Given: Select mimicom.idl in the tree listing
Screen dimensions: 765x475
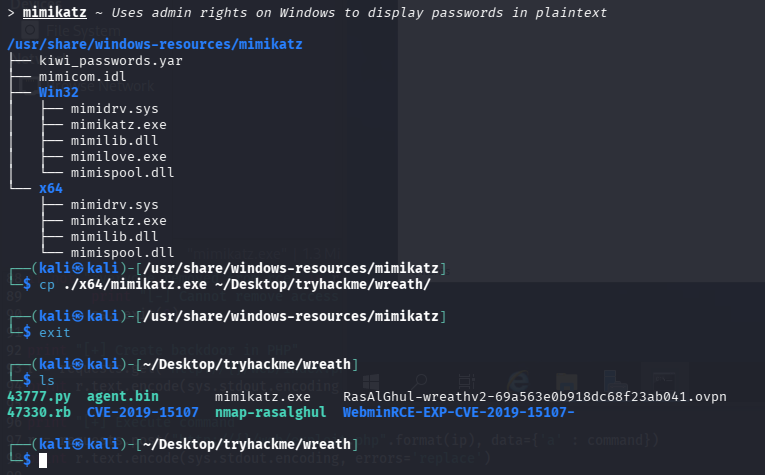Looking at the screenshot, I should [x=83, y=76].
